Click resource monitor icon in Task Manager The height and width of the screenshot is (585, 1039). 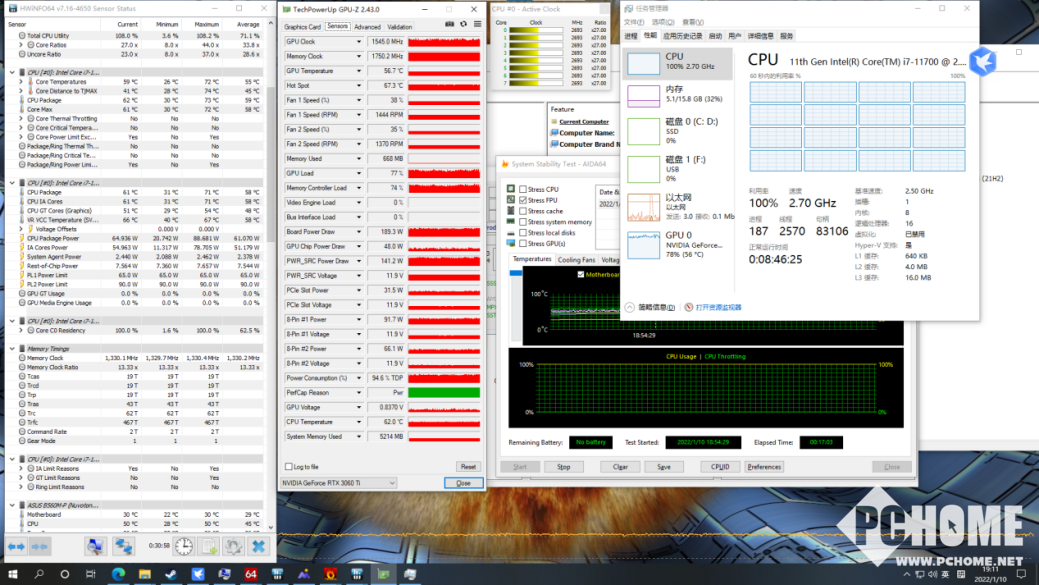click(688, 307)
